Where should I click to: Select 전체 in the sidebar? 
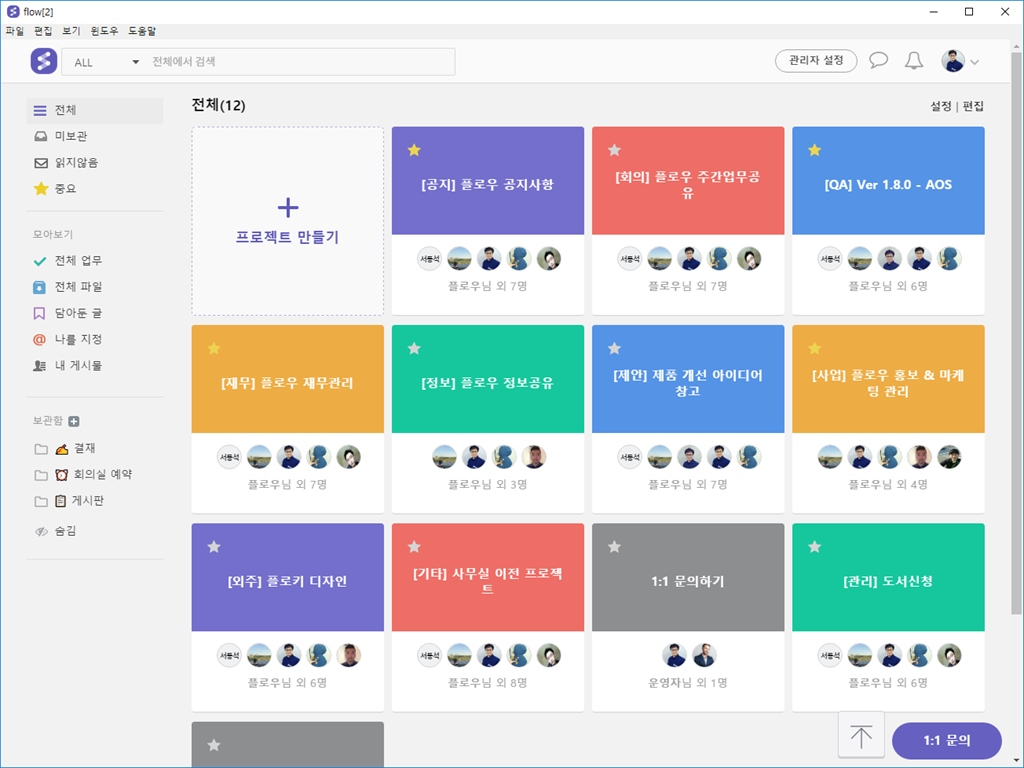(x=95, y=110)
